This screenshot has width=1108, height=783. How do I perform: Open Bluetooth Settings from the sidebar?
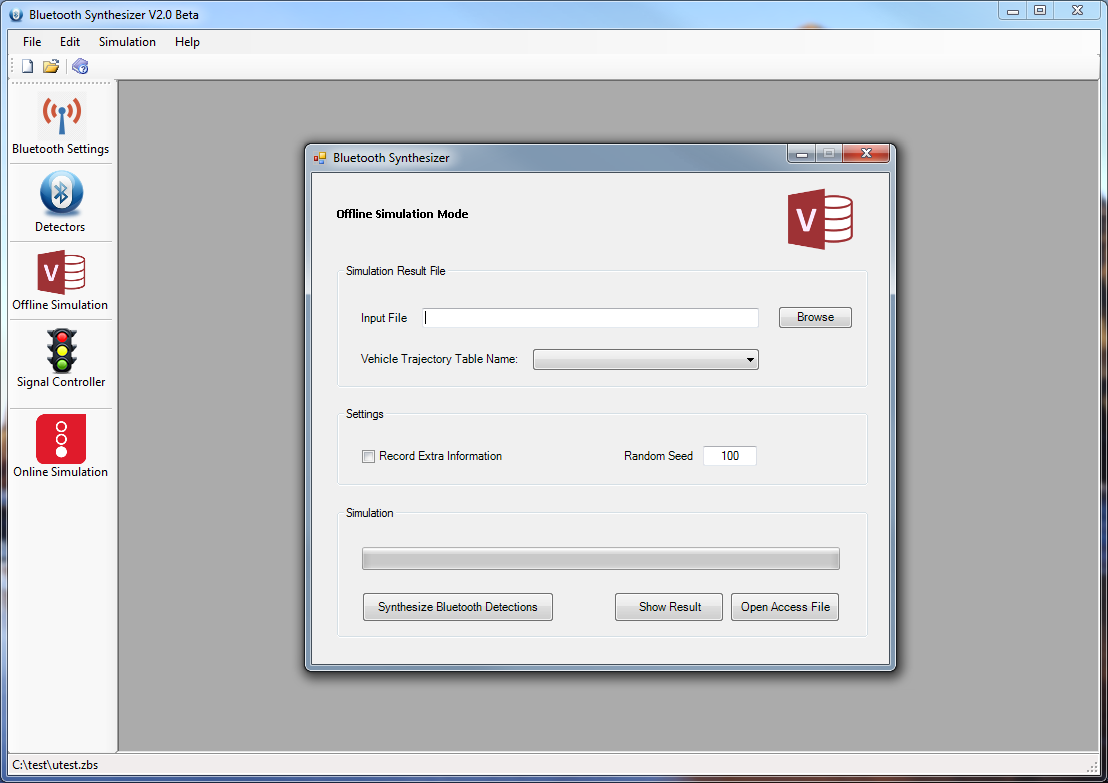pyautogui.click(x=61, y=125)
